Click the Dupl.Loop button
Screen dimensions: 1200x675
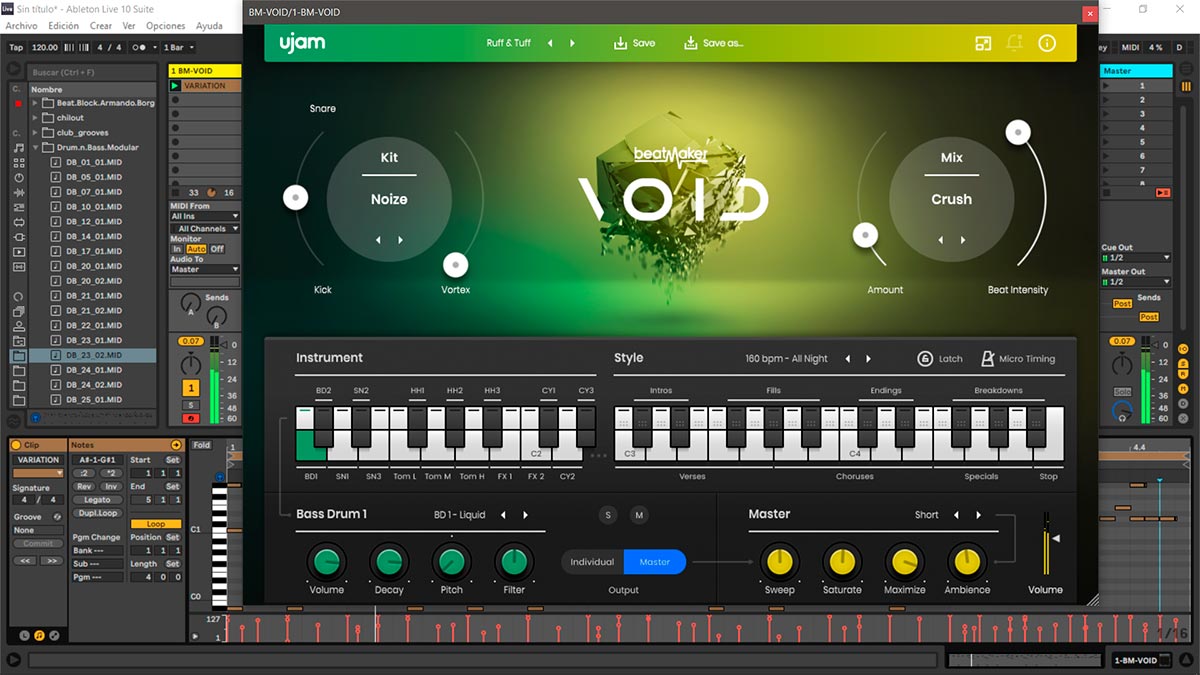coord(97,513)
